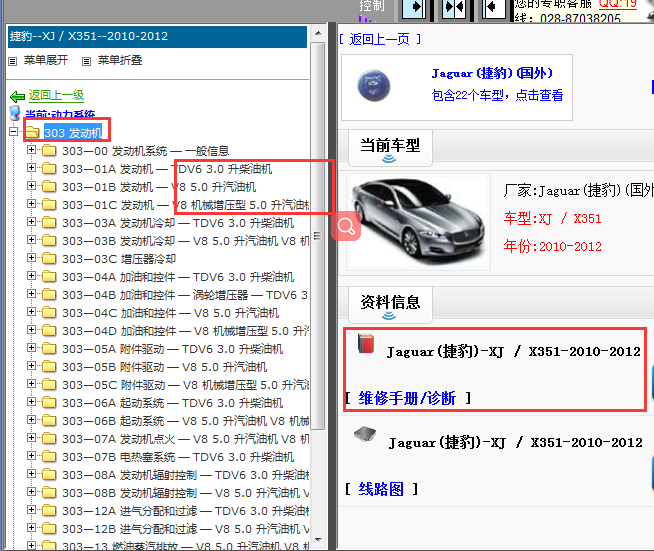Open the 线路图 link
Viewport: 654px width, 551px height.
[381, 489]
